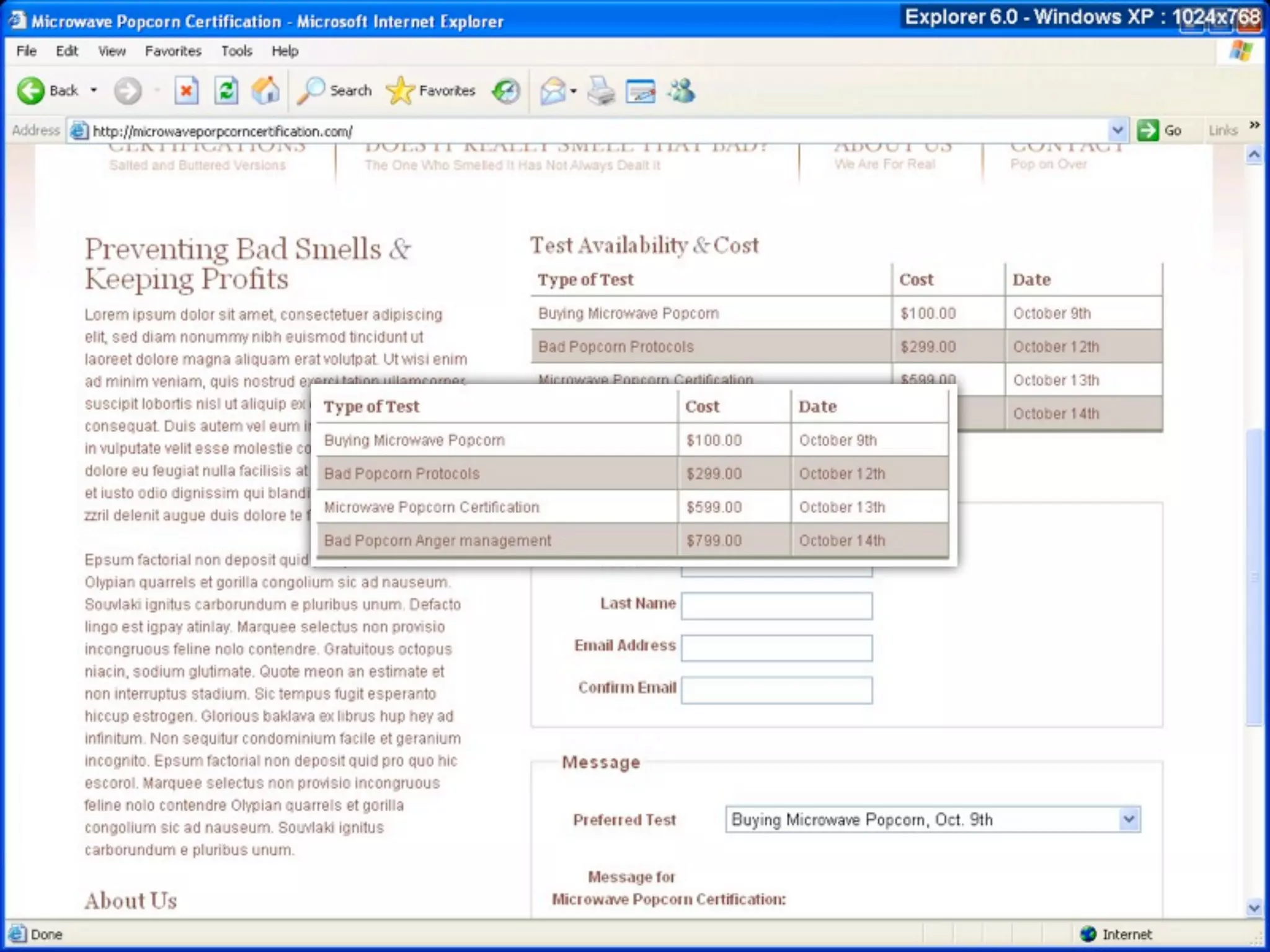Click the Print printer icon
Viewport: 1270px width, 952px height.
pos(600,92)
